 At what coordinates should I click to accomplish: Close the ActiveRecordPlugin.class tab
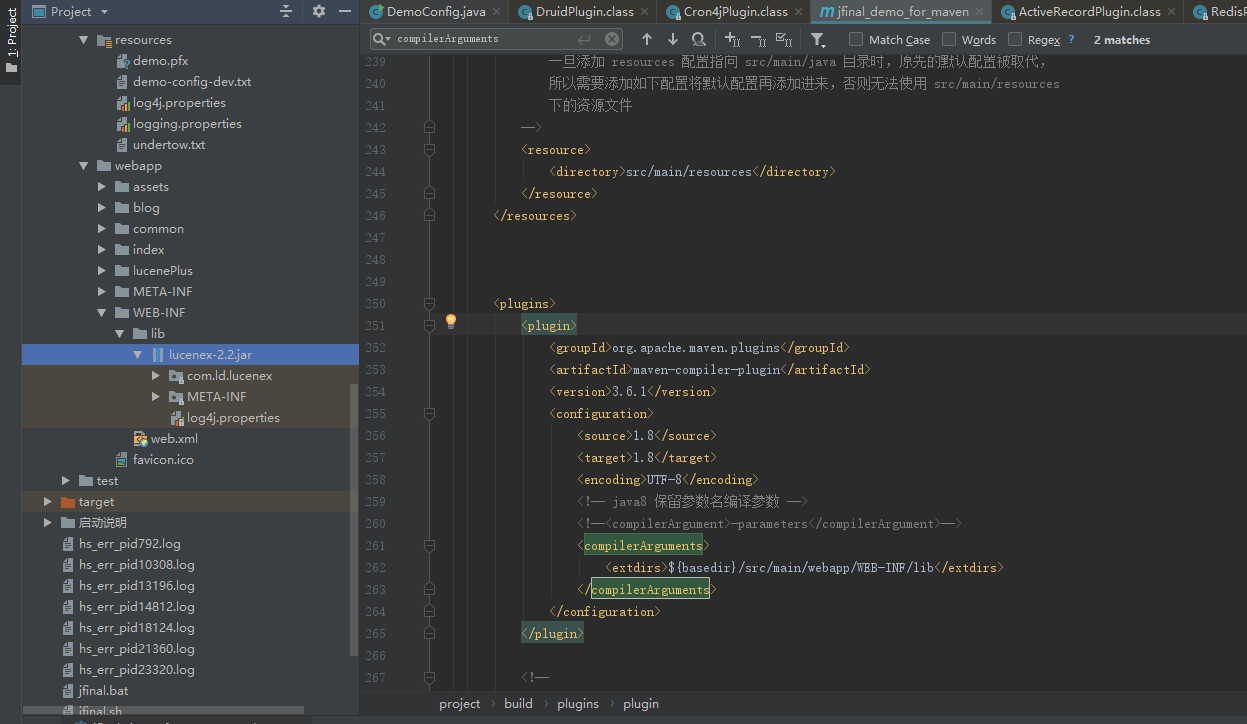[1172, 12]
